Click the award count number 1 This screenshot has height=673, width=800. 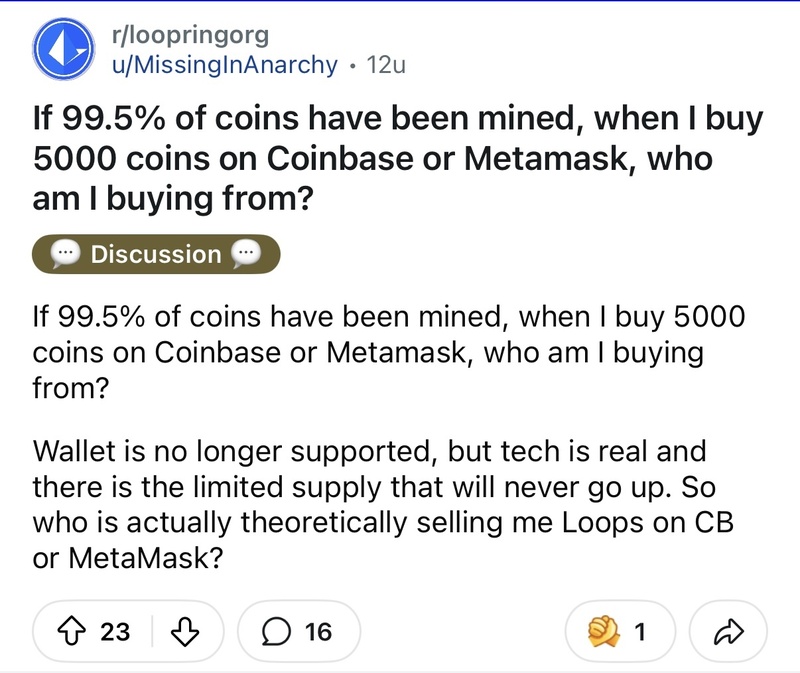[x=640, y=632]
